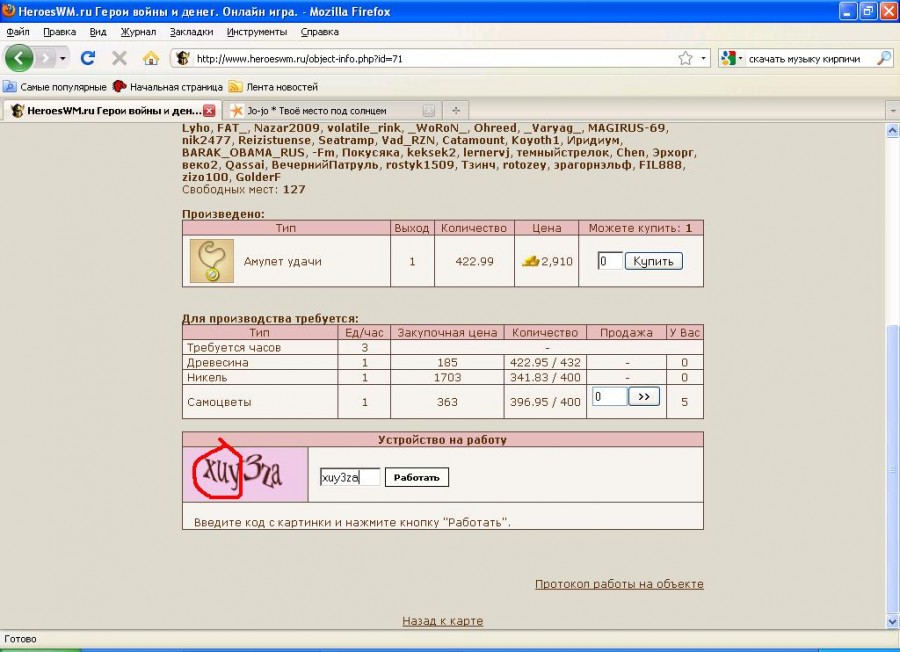Open the address bar history dropdown

click(703, 58)
